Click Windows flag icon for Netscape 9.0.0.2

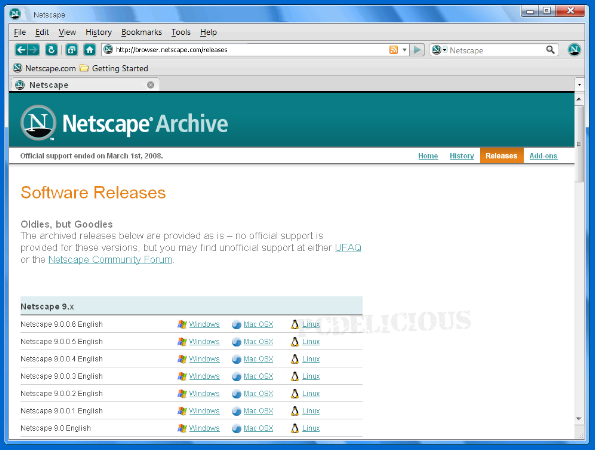point(182,394)
